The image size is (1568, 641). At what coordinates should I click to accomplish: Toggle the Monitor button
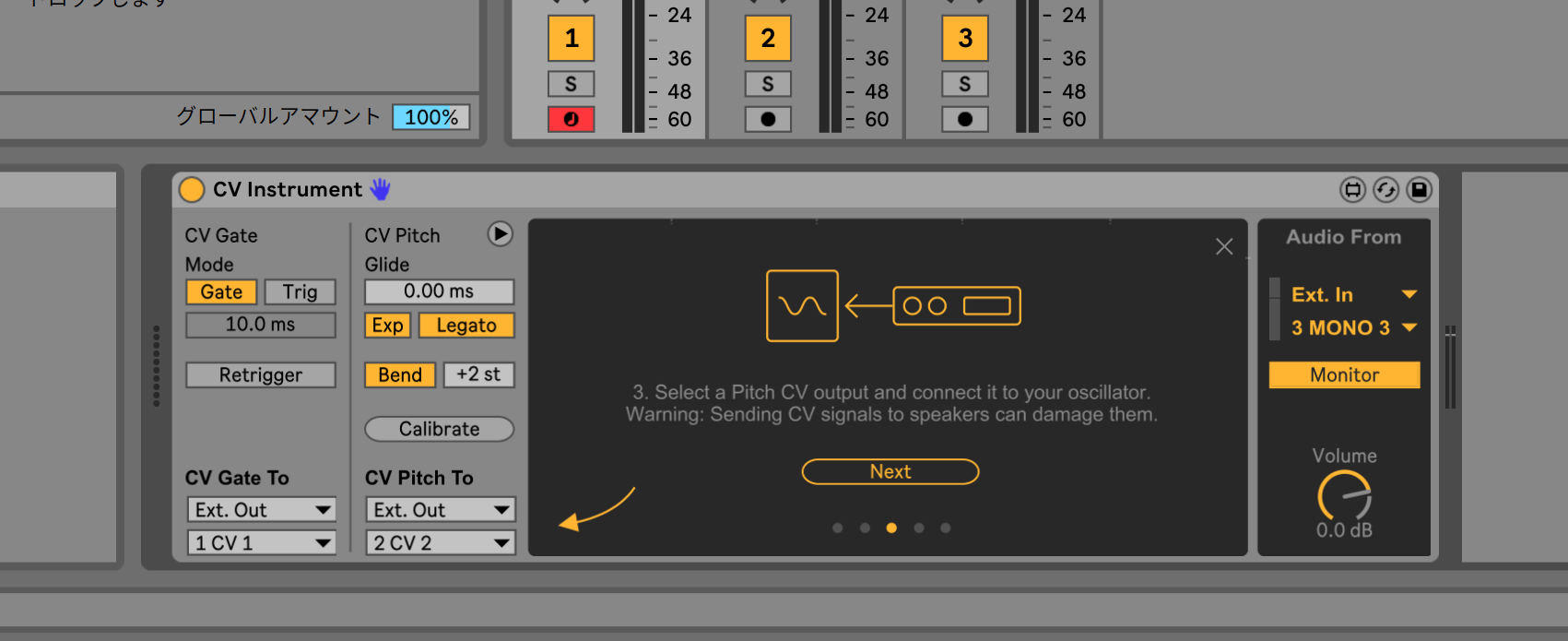1344,375
